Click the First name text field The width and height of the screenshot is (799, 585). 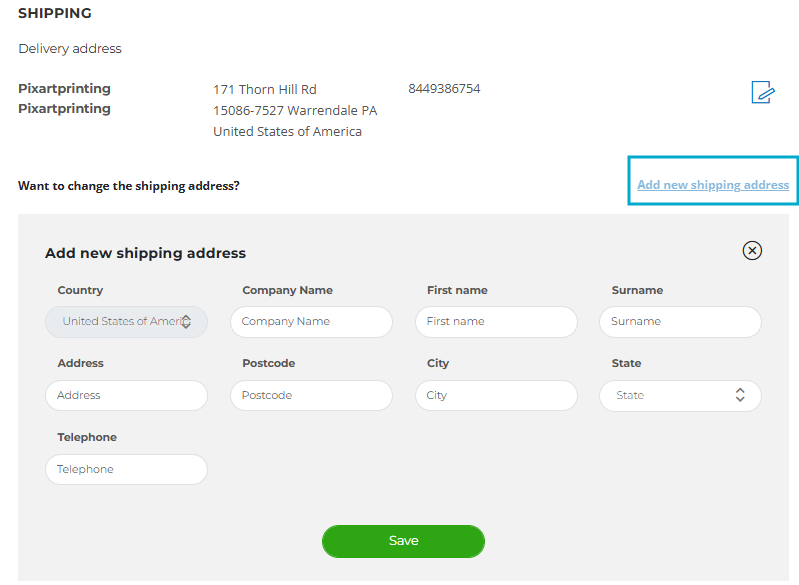(x=496, y=322)
